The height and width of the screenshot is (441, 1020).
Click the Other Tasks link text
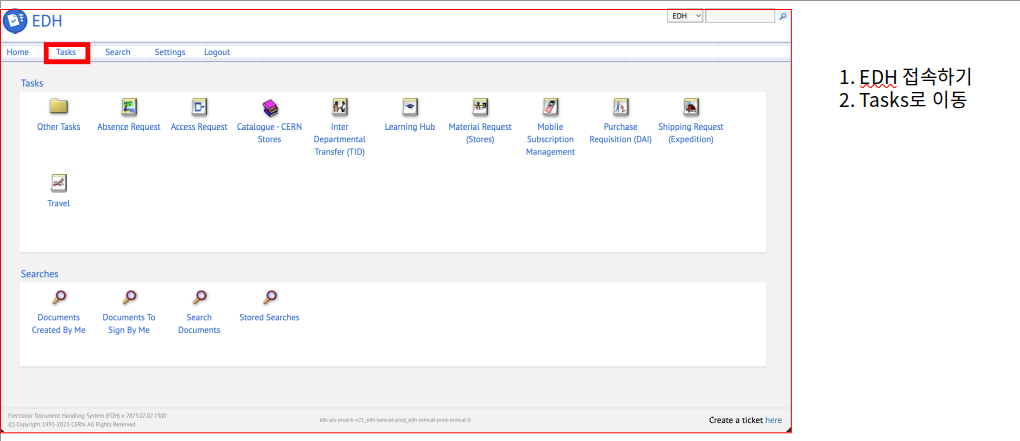pos(59,127)
